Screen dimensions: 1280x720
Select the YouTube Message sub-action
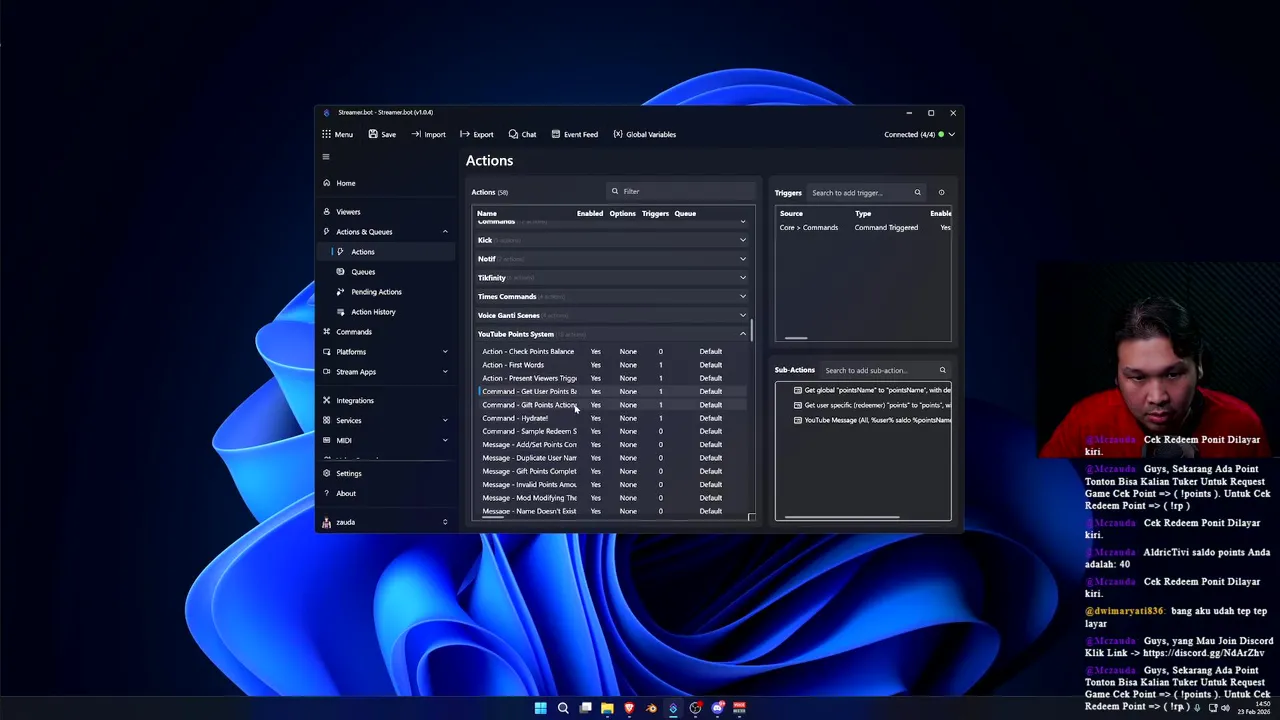point(870,420)
